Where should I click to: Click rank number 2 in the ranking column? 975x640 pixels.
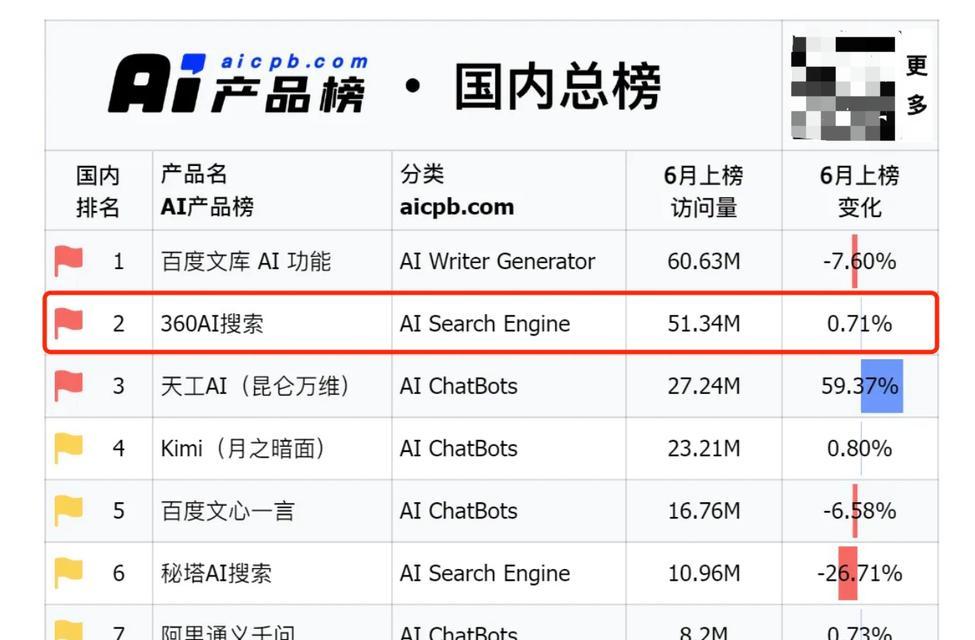point(118,323)
